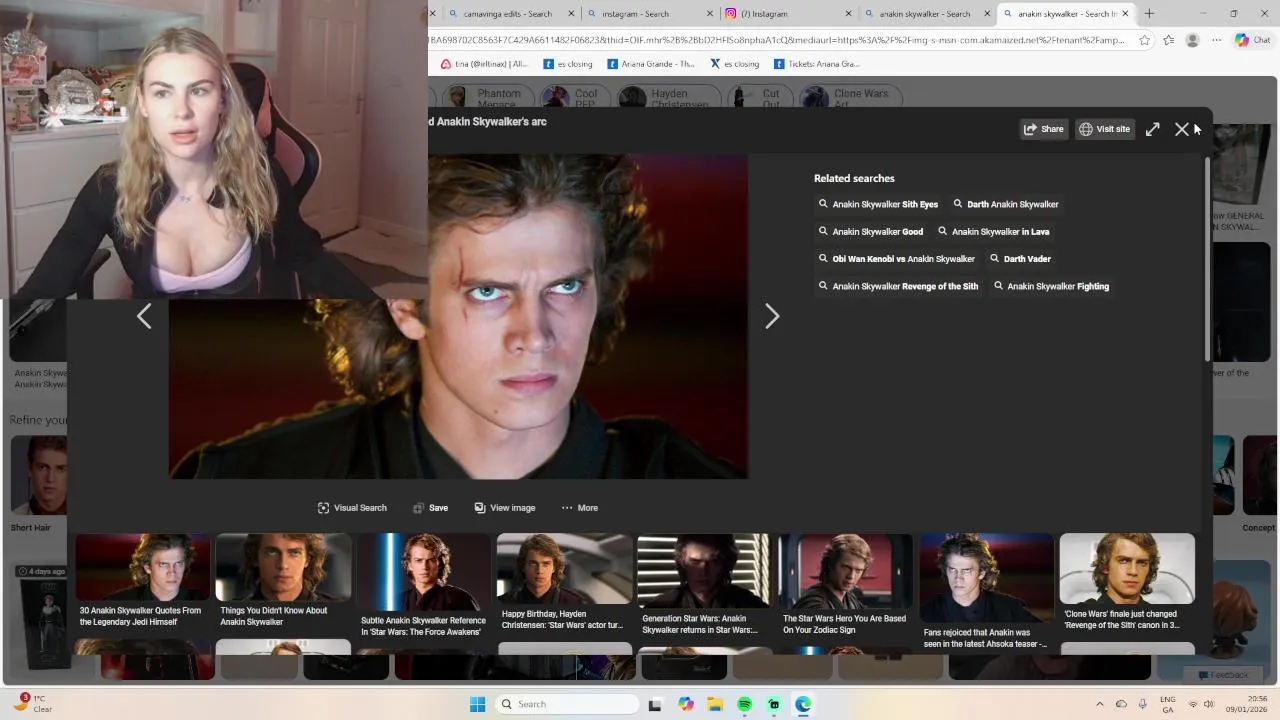The width and height of the screenshot is (1280, 720).
Task: Select 'Hayden Christensen' filter chip
Action: (x=667, y=98)
